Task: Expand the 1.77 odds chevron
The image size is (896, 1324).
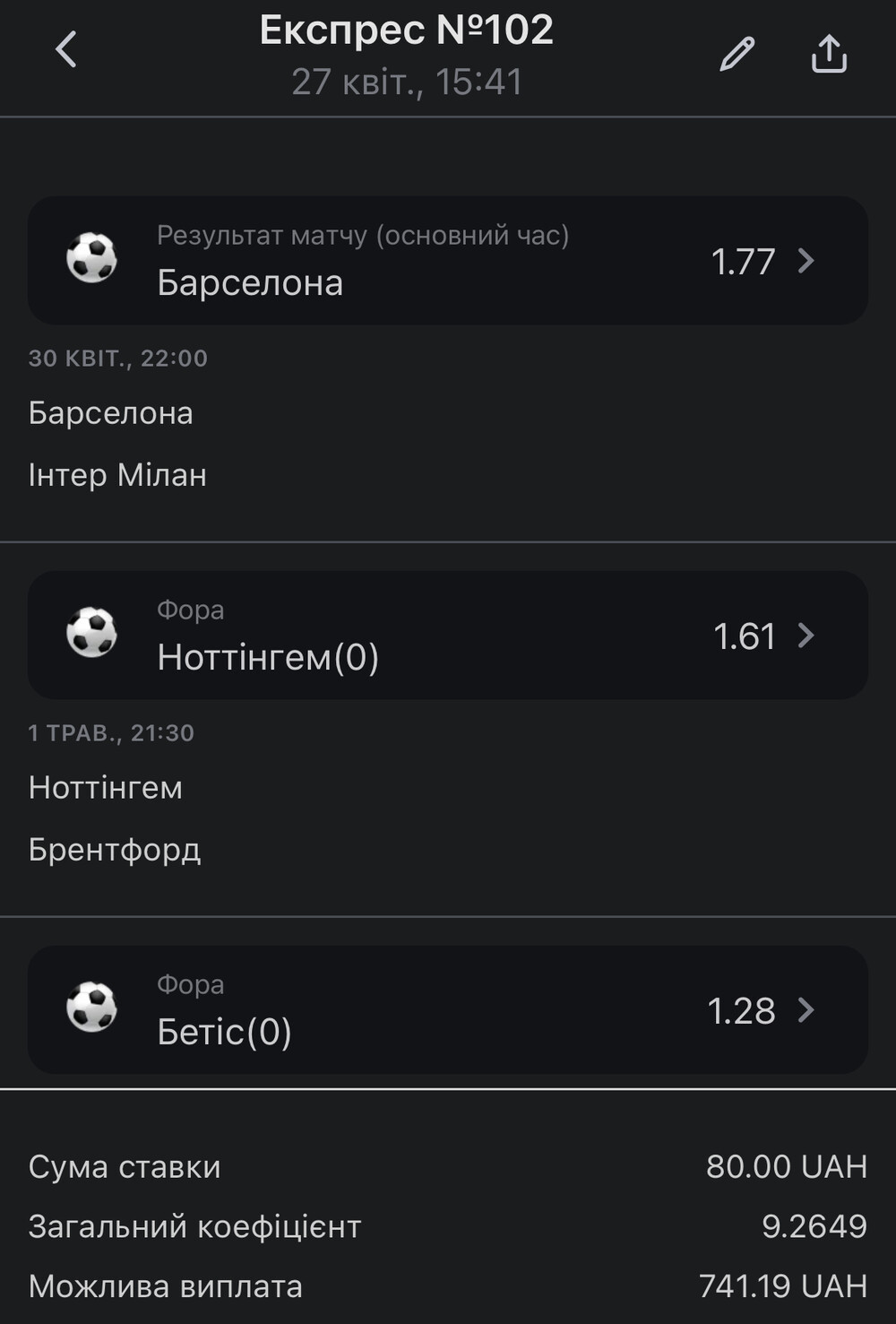Action: [x=806, y=261]
